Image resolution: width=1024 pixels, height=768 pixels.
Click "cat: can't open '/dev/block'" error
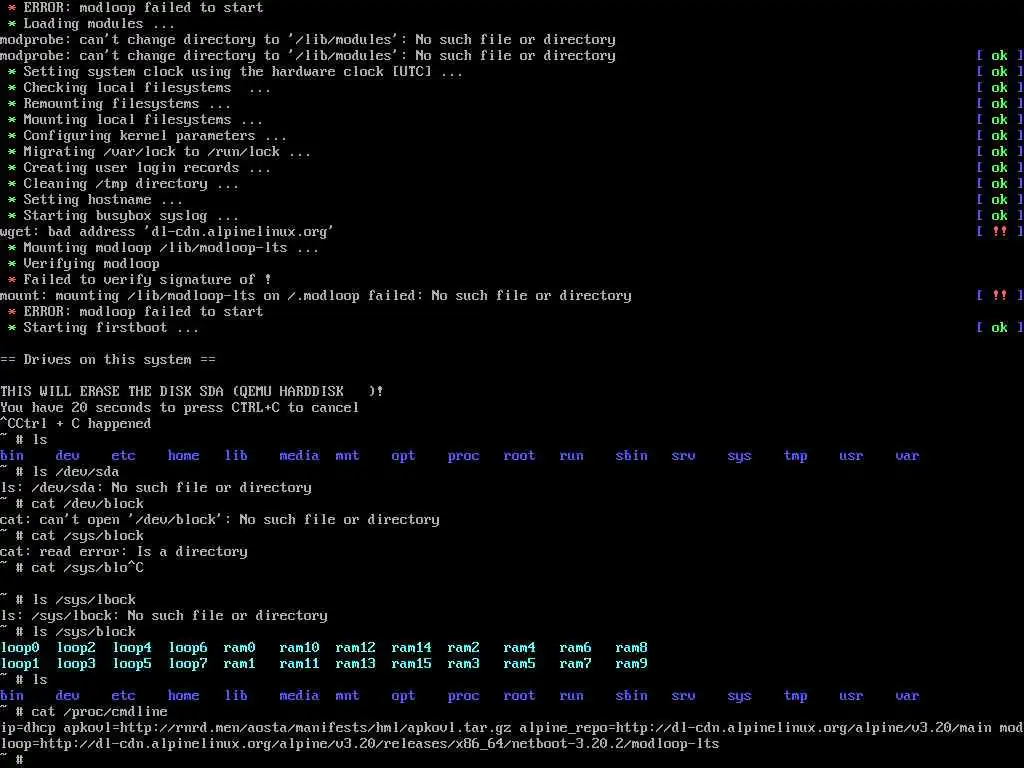point(219,520)
